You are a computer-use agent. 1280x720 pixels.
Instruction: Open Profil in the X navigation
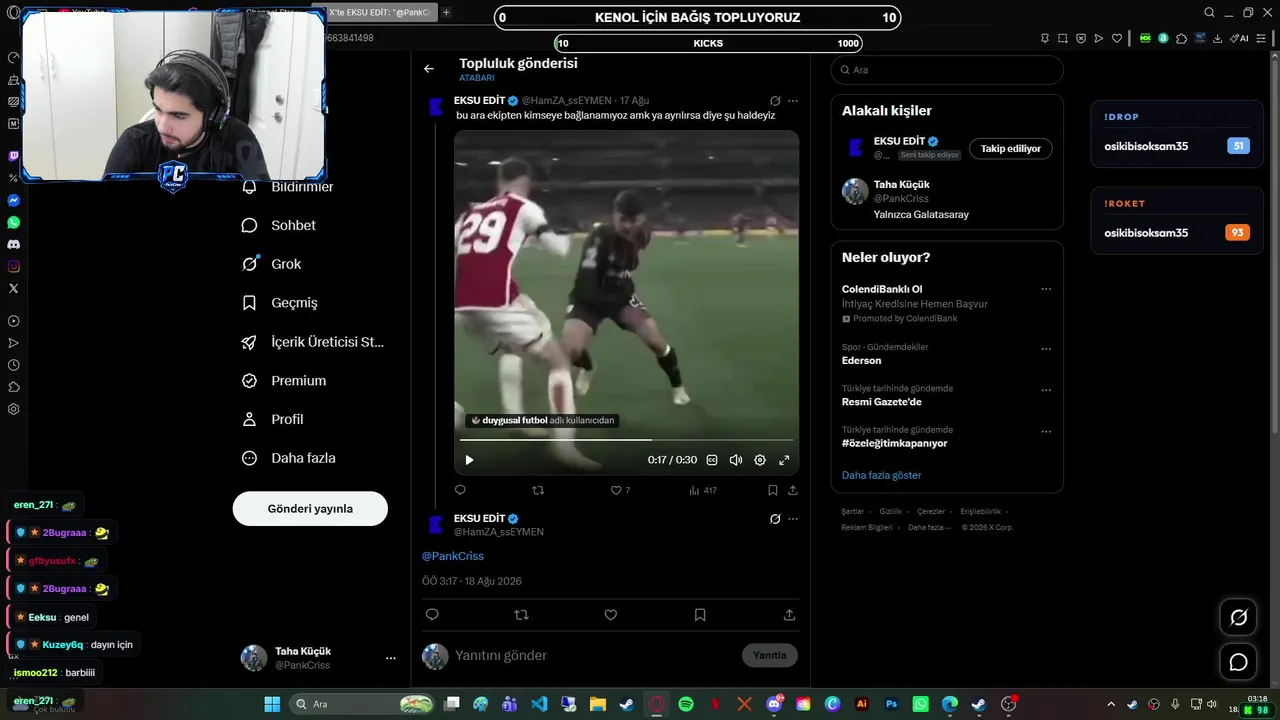(x=272, y=419)
